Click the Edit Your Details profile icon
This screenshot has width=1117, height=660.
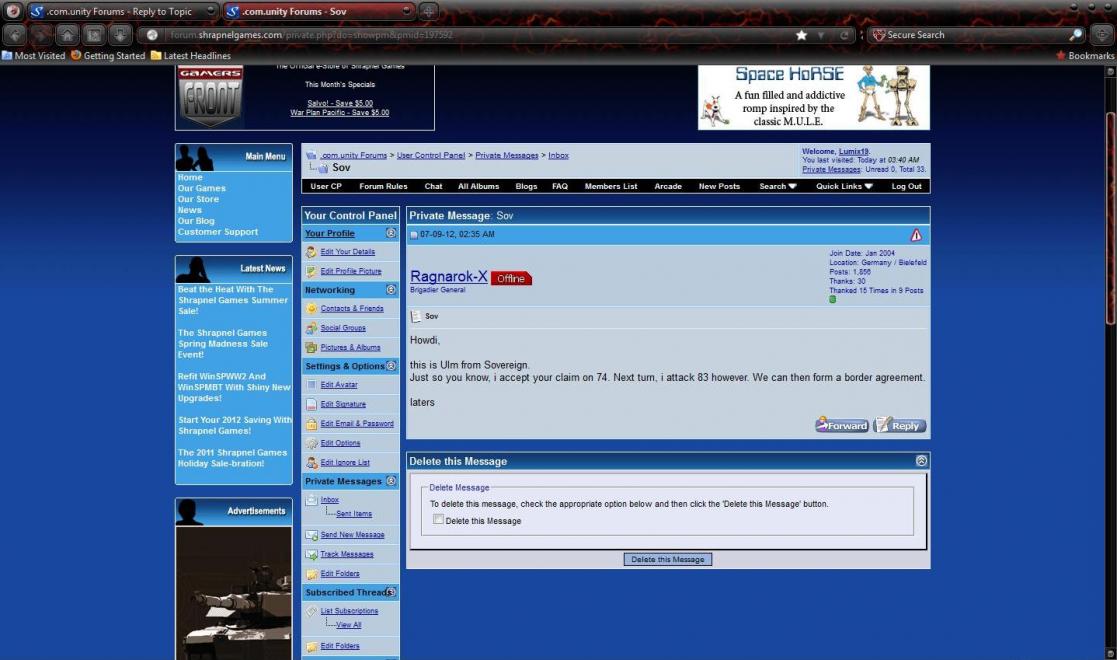(x=312, y=252)
